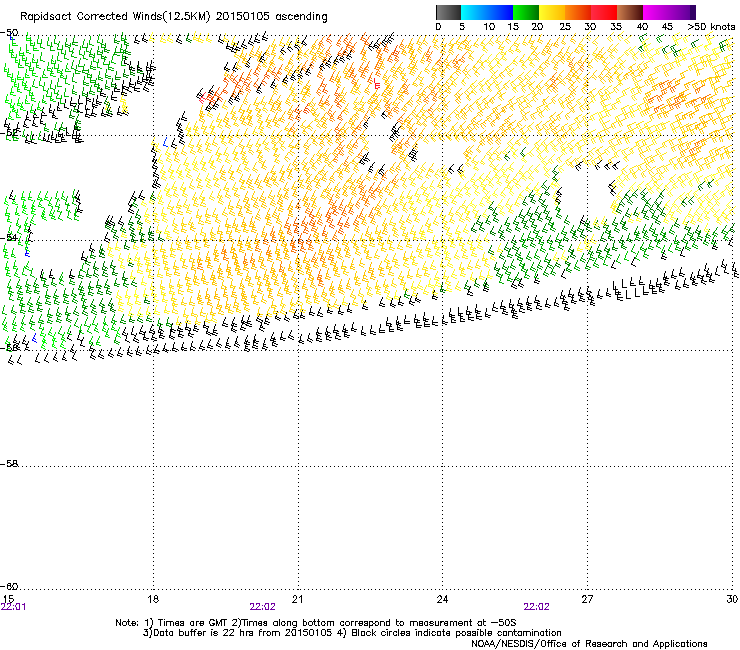Image resolution: width=740 pixels, height=650 pixels.
Task: Select the green 15-20 knots color band
Action: [526, 12]
